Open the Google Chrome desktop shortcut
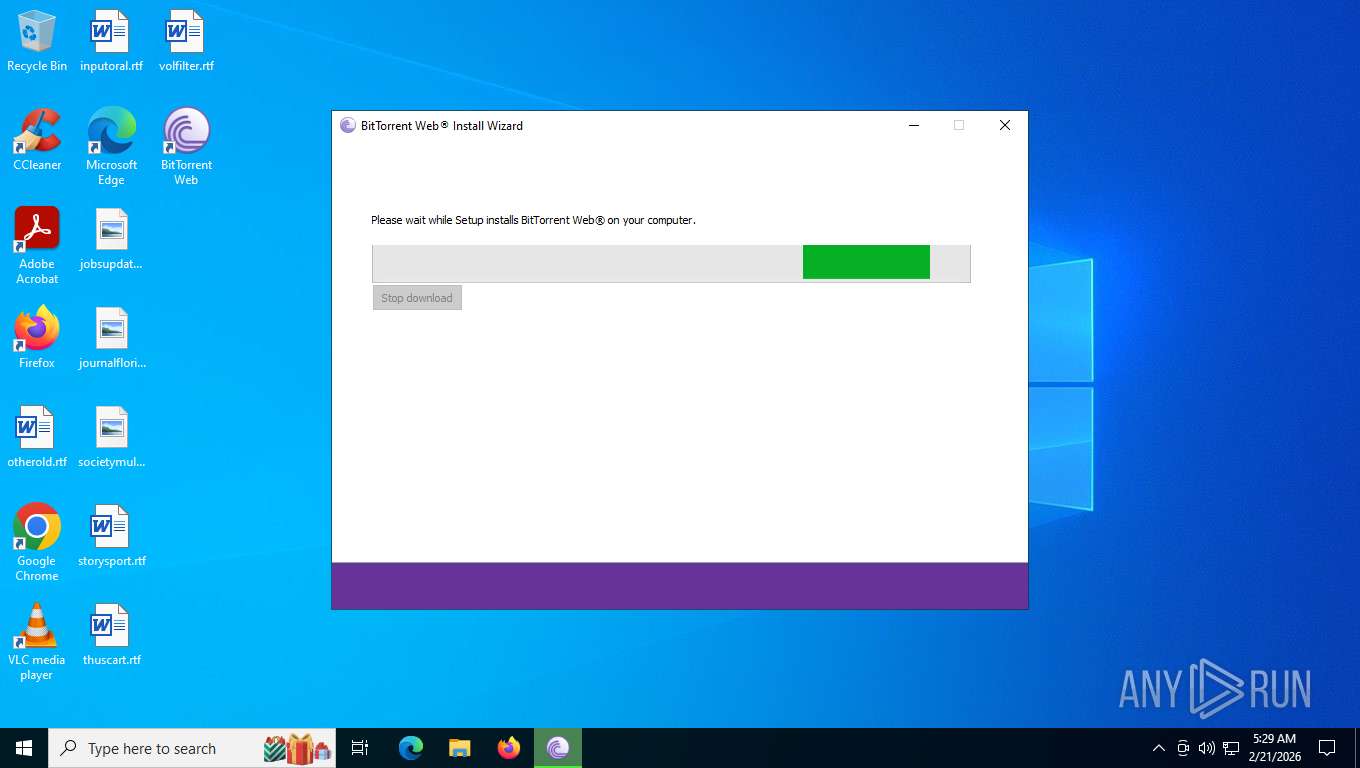The height and width of the screenshot is (768, 1360). pos(37,543)
